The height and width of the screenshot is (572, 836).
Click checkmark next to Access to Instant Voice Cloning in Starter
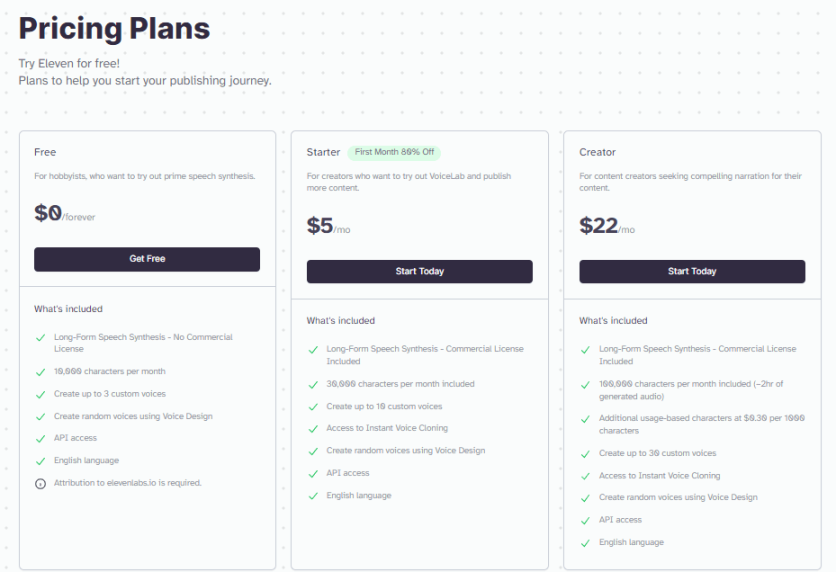point(313,428)
